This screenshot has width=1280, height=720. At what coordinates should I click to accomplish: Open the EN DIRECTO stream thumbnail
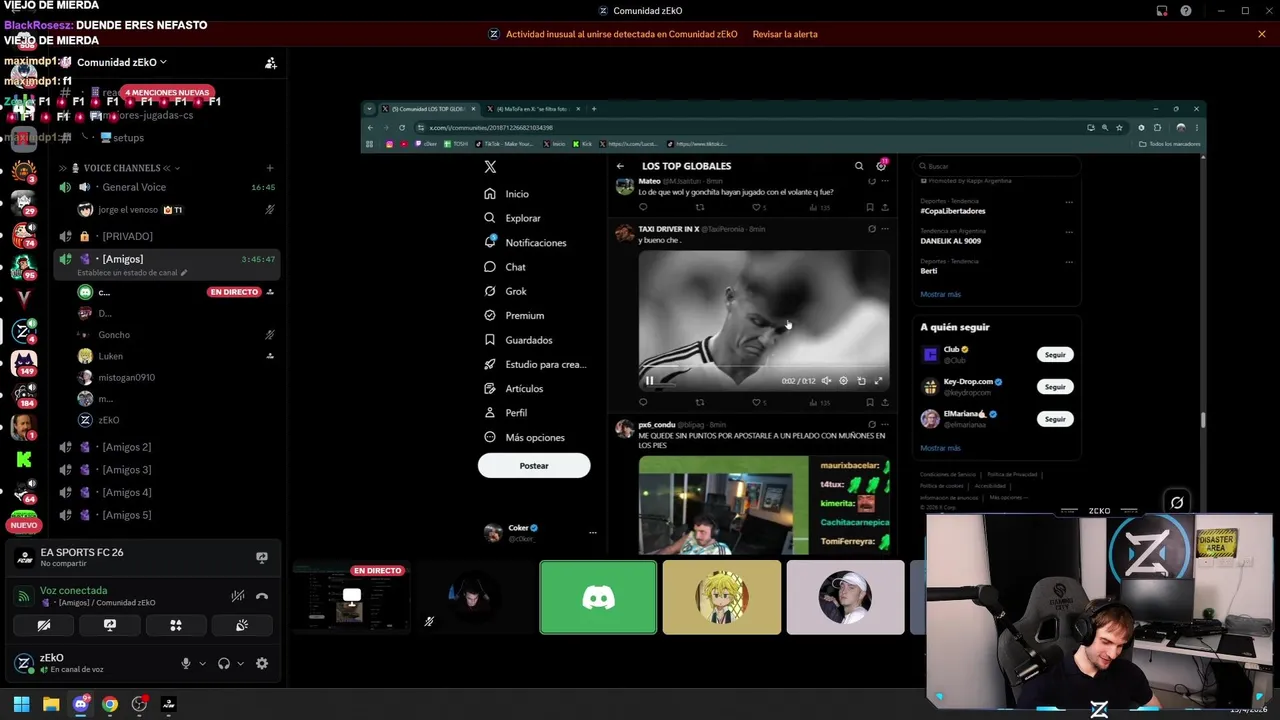[351, 598]
